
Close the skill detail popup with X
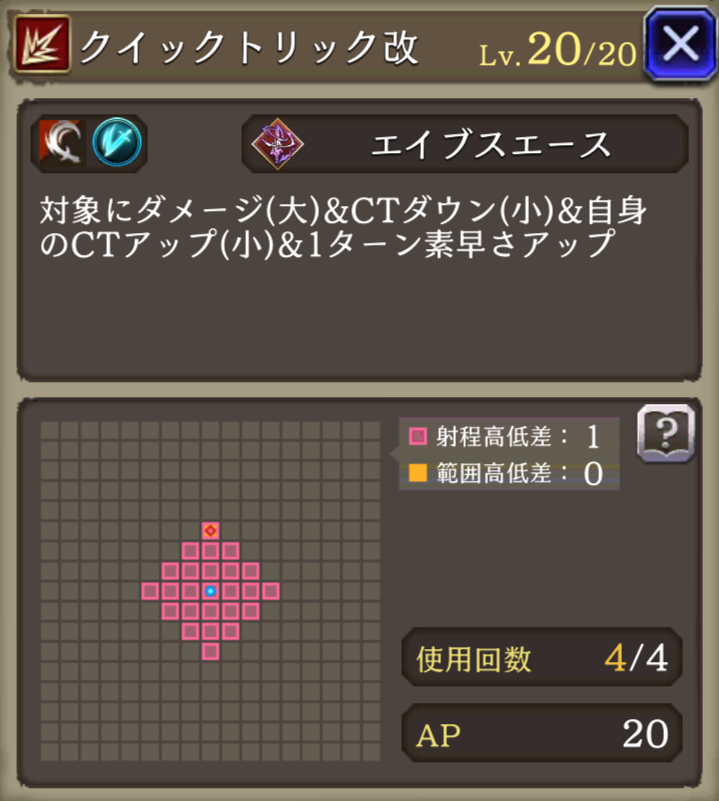[681, 44]
